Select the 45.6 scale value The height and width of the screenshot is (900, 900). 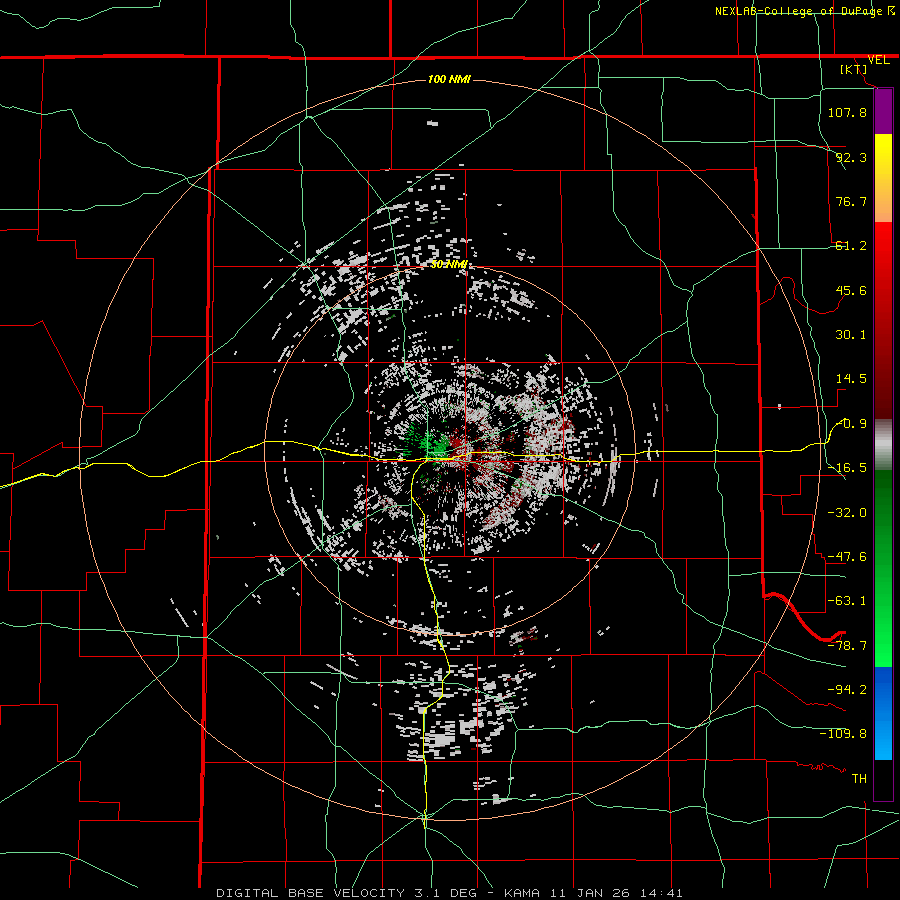(851, 290)
